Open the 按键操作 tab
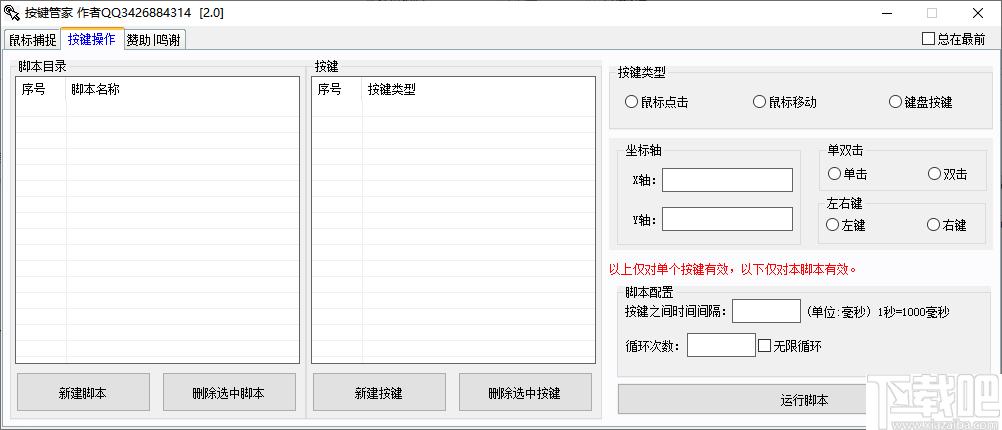The image size is (1002, 430). [92, 39]
